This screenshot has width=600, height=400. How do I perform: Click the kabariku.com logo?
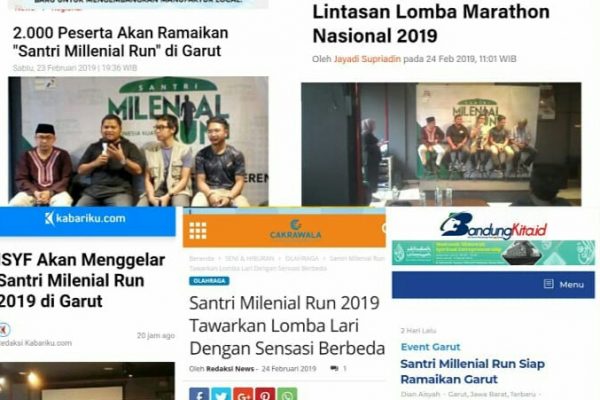pos(85,219)
